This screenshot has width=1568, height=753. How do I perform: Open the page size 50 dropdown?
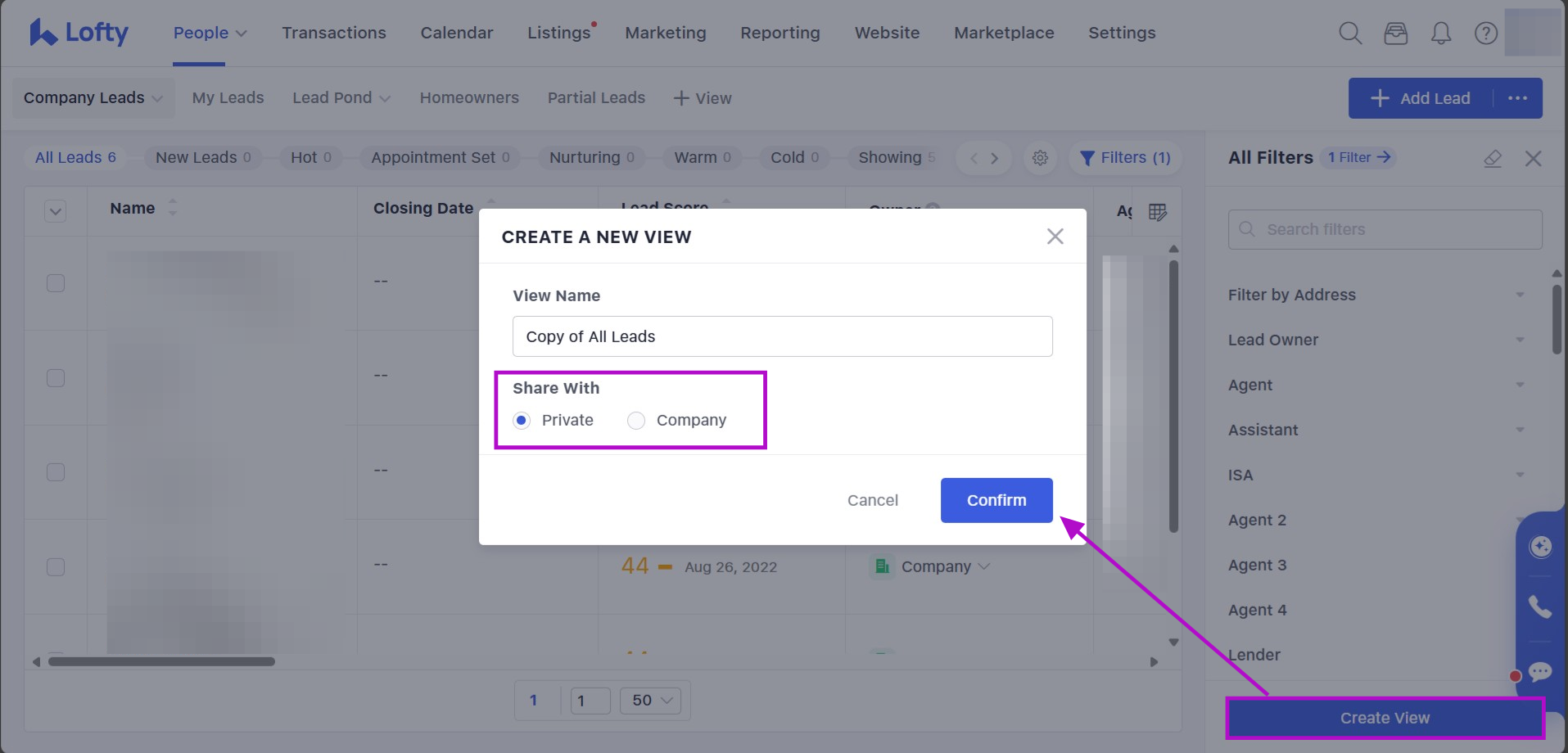point(651,701)
